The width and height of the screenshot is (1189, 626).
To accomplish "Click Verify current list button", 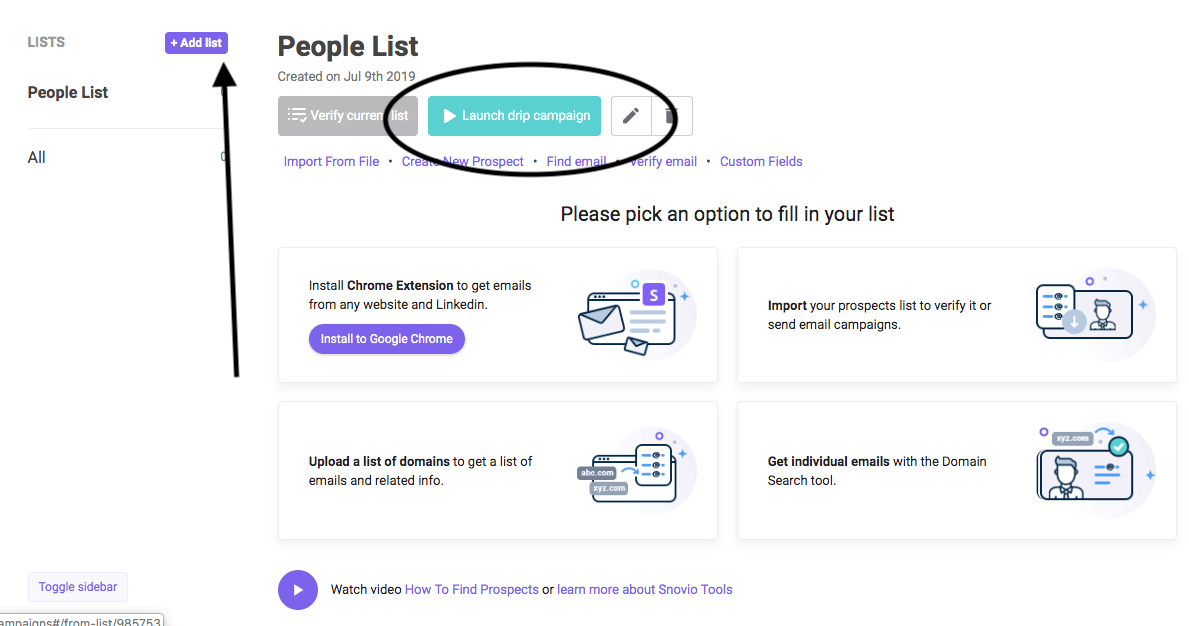I will 347,116.
